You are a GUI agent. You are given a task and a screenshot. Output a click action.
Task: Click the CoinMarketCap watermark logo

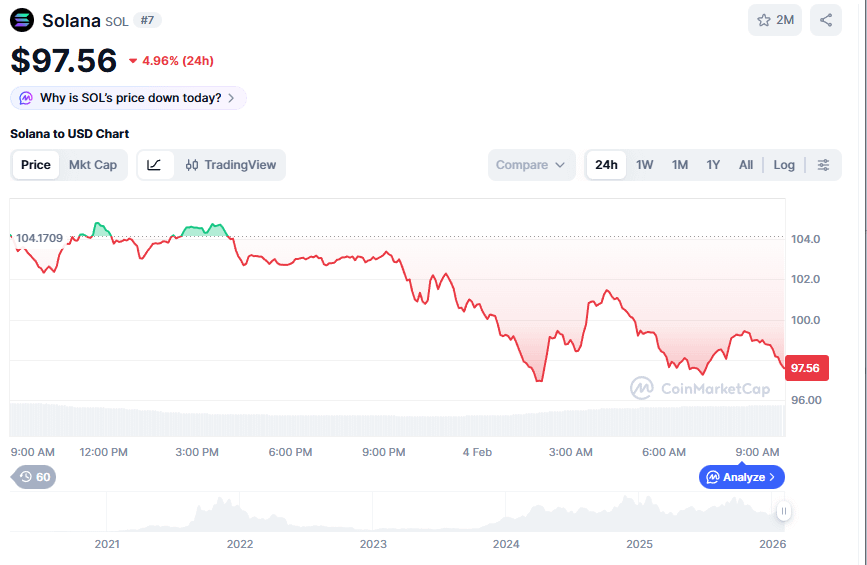tap(700, 388)
